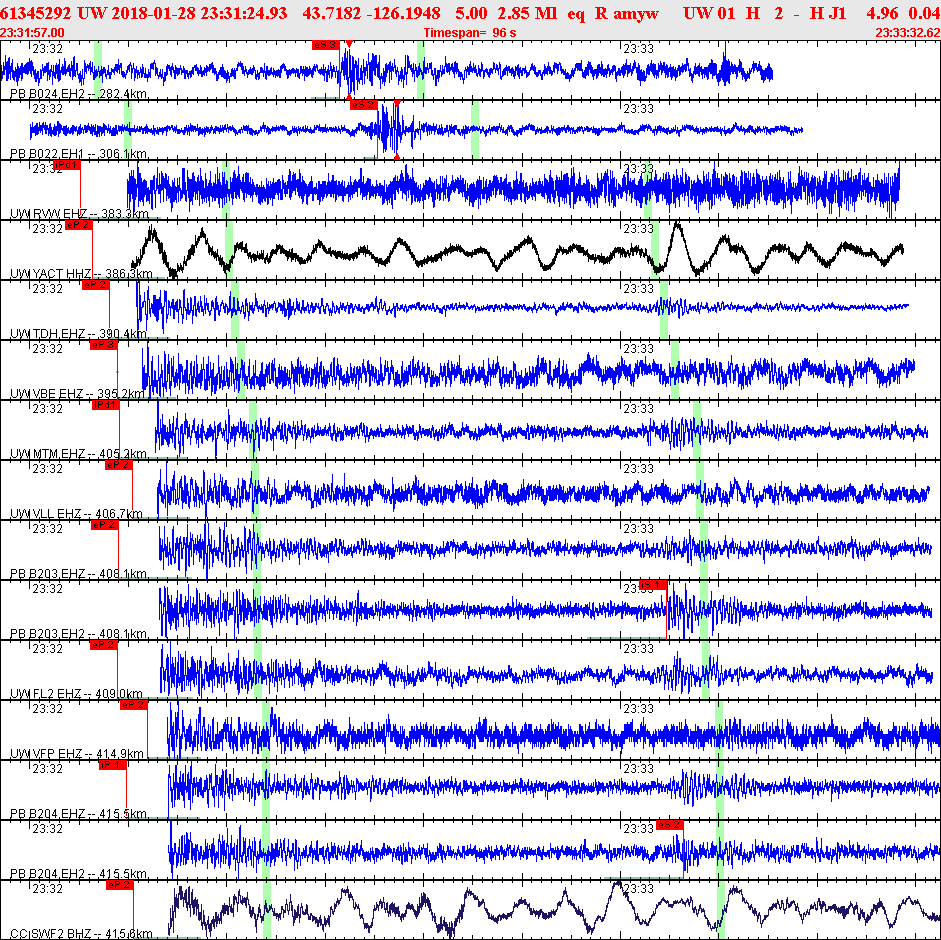Image resolution: width=941 pixels, height=940 pixels.
Task: Click station label PB B203 EHZ 408.1km
Action: pos(79,574)
